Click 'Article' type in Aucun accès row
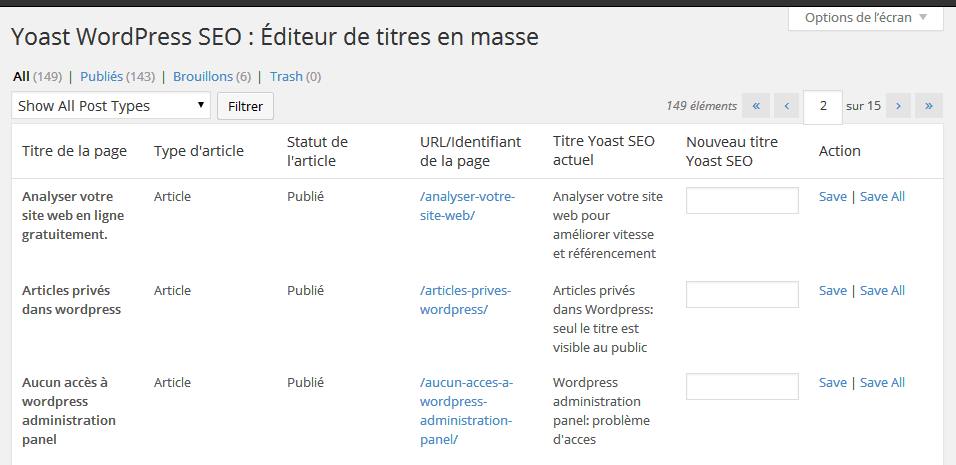Screen dimensions: 956x465 [172, 382]
